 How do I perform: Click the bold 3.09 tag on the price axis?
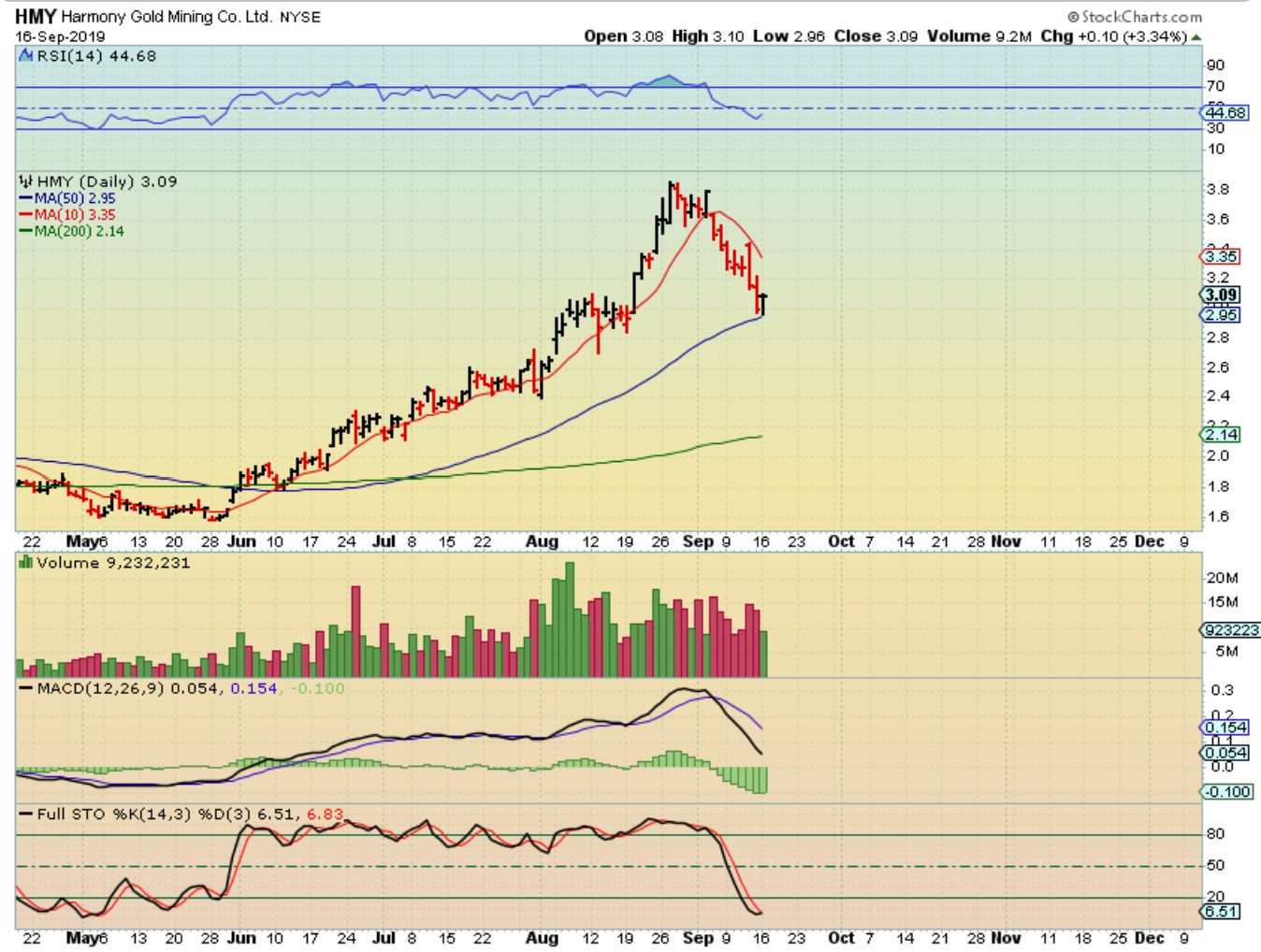[x=1221, y=295]
